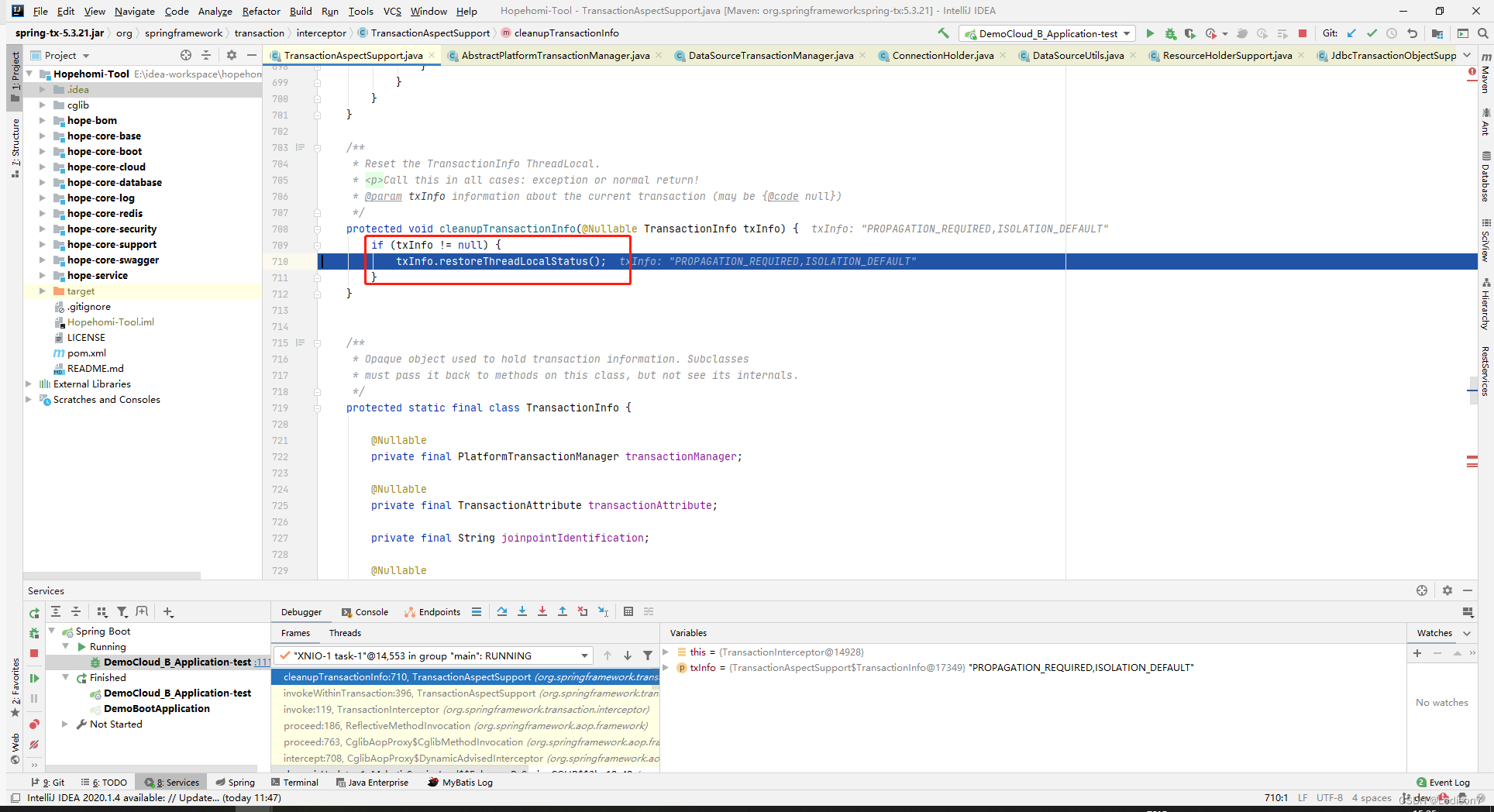1494x812 pixels.
Task: Click Step Out icon in debugger toolbar
Action: pos(563,611)
